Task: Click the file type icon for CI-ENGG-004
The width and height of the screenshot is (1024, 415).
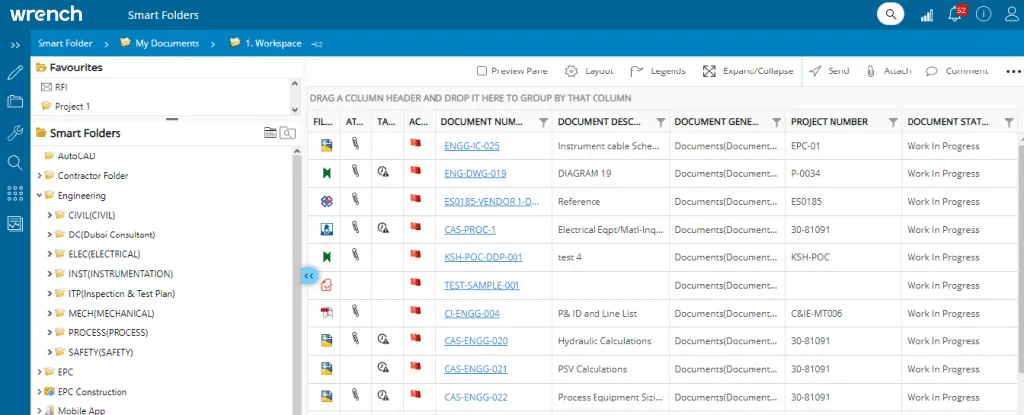Action: click(327, 312)
